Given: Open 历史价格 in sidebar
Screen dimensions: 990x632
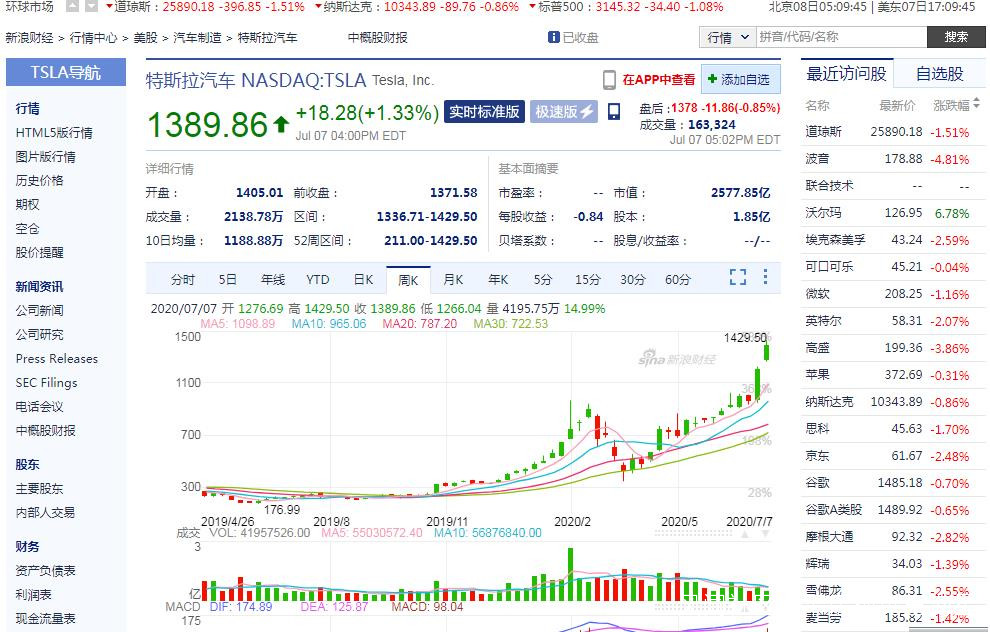Looking at the screenshot, I should (x=39, y=181).
